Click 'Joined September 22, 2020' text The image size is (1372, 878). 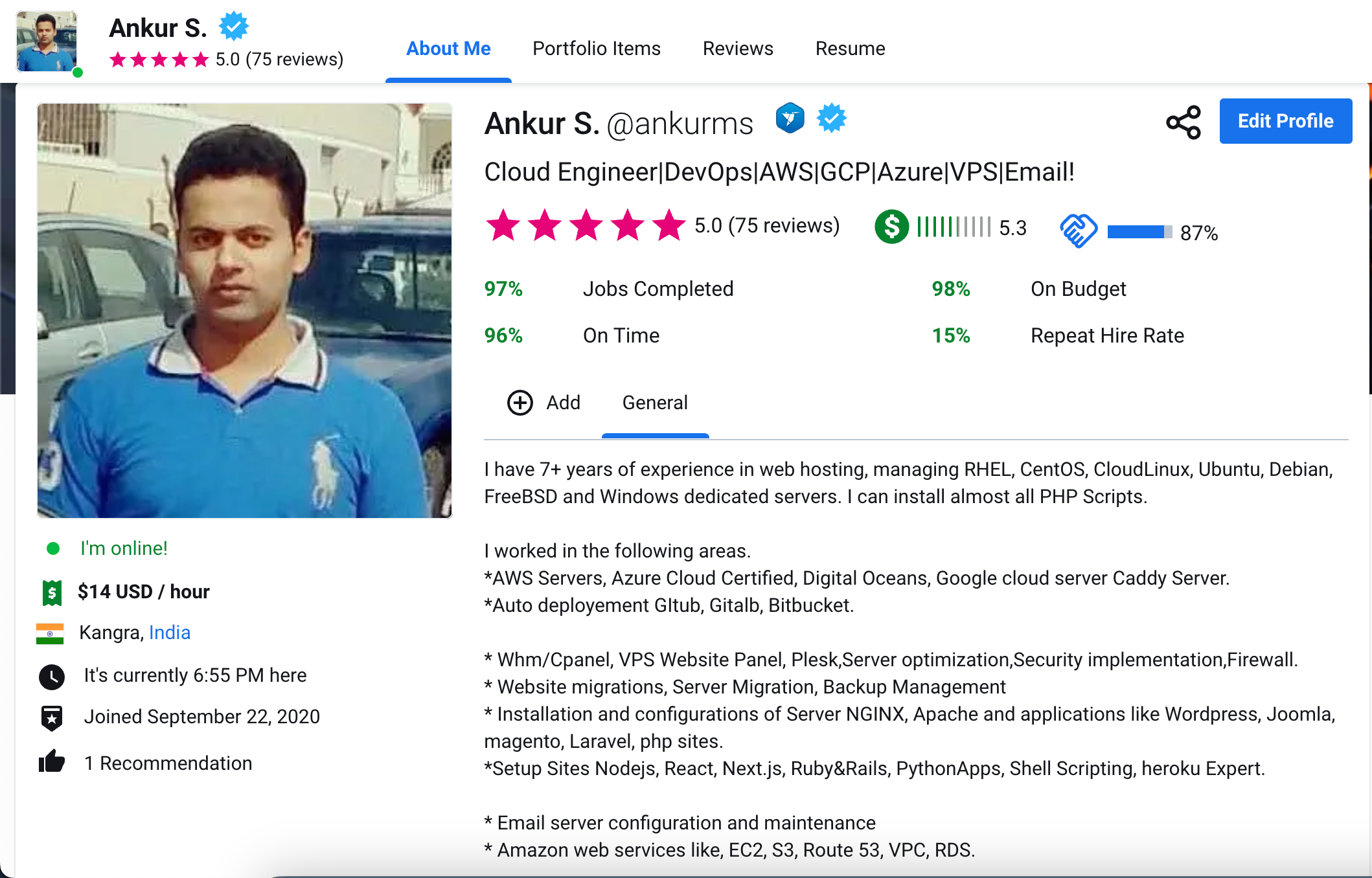pyautogui.click(x=202, y=717)
